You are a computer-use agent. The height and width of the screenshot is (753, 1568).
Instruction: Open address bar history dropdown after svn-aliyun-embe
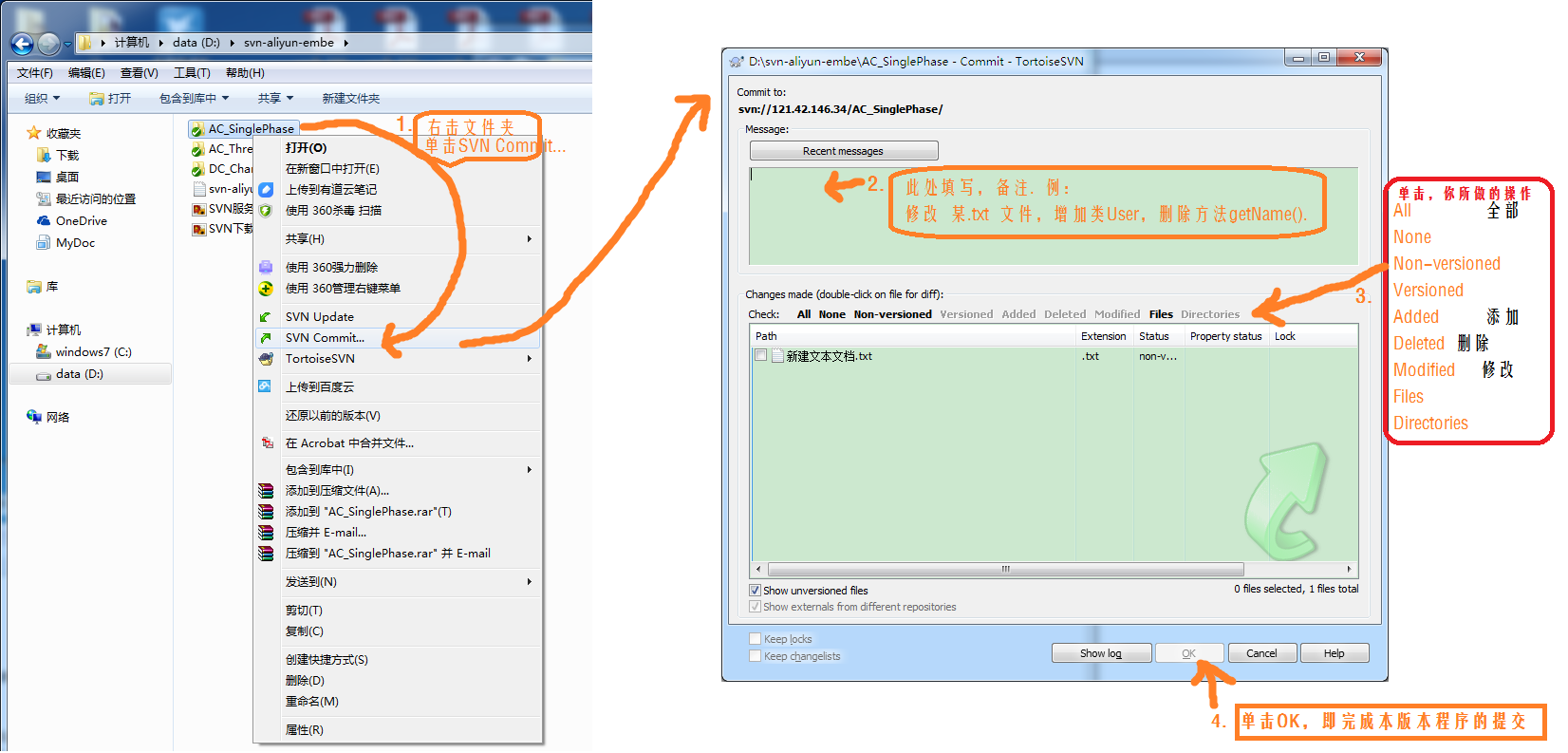coord(346,43)
